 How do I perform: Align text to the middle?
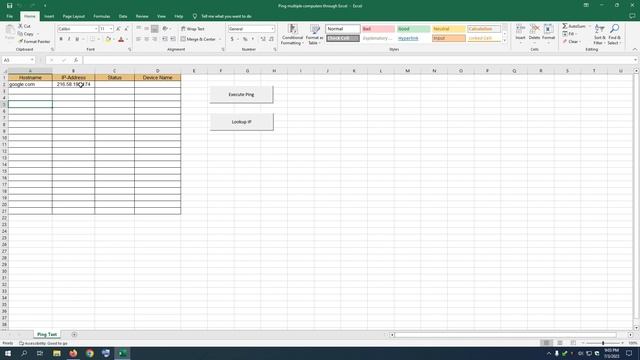coord(147,29)
